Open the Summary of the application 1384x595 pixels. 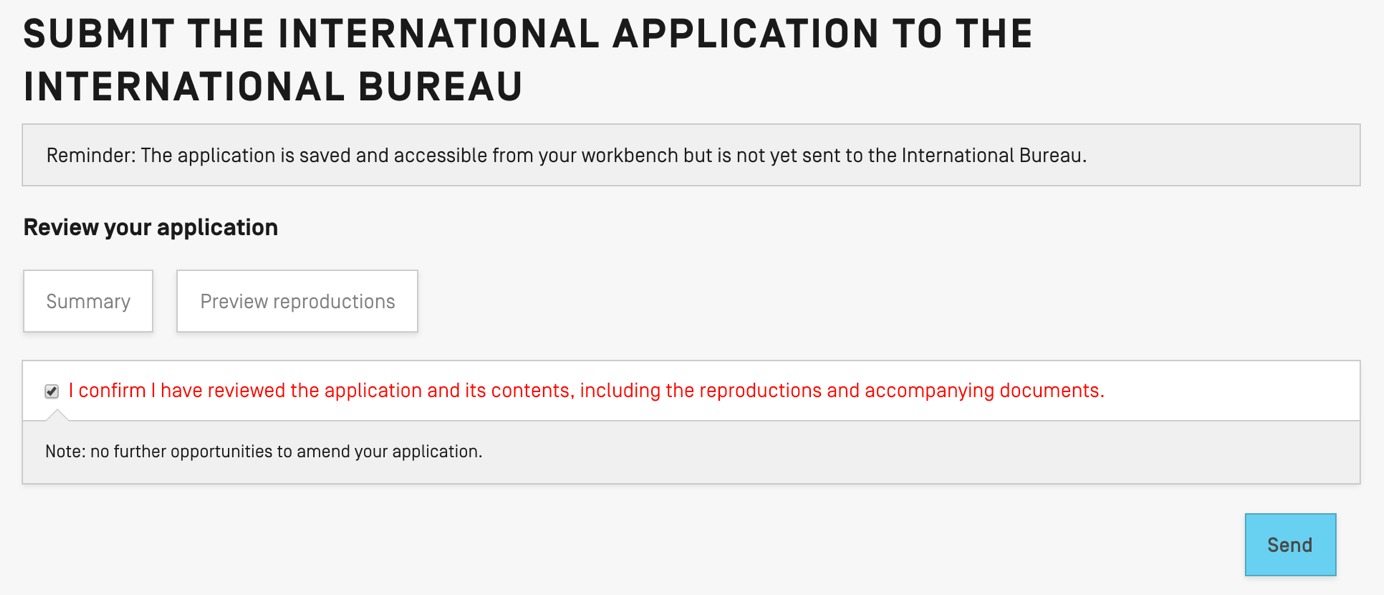tap(88, 301)
